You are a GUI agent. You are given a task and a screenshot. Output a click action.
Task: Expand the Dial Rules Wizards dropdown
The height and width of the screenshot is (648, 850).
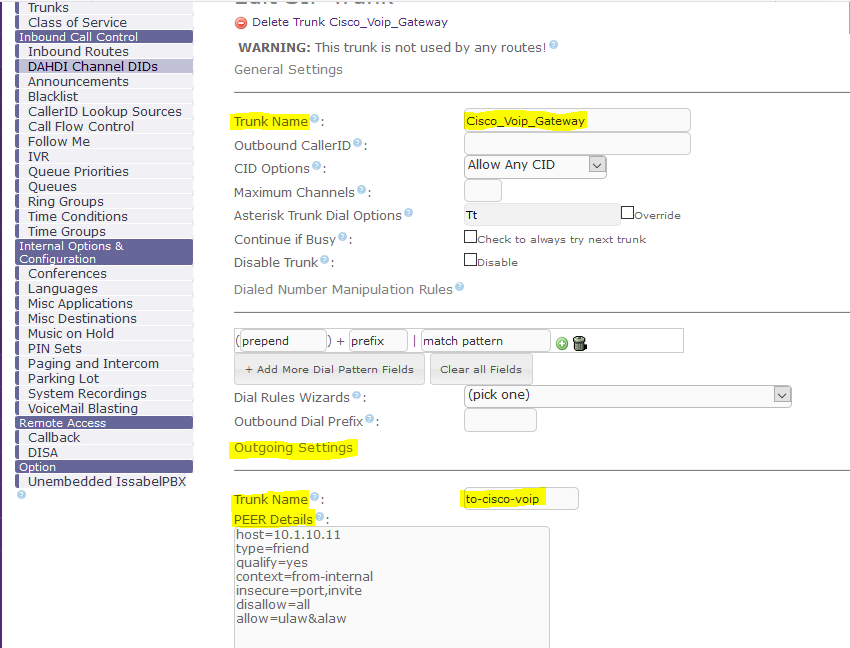pyautogui.click(x=627, y=395)
